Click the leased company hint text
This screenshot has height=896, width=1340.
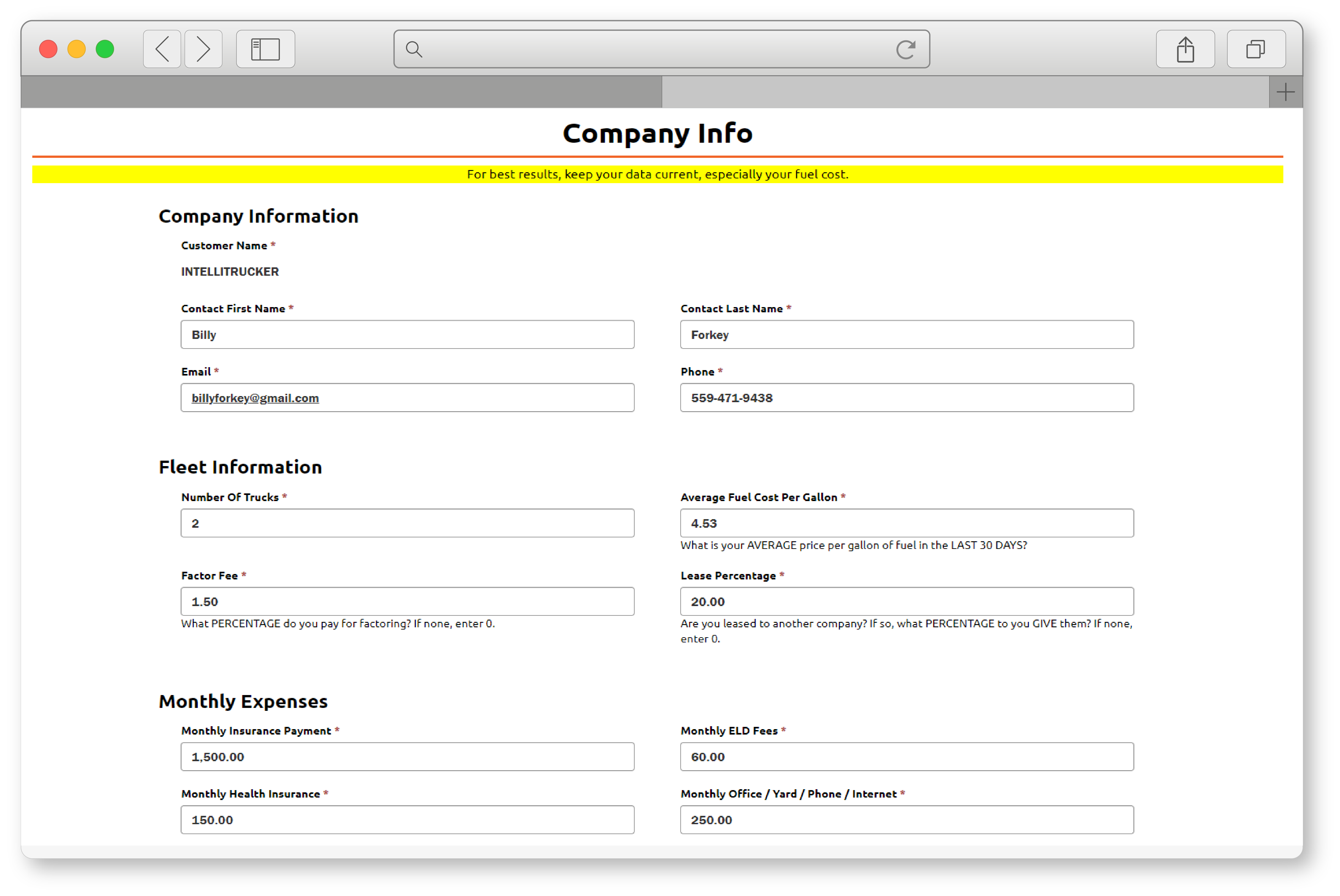pos(907,631)
